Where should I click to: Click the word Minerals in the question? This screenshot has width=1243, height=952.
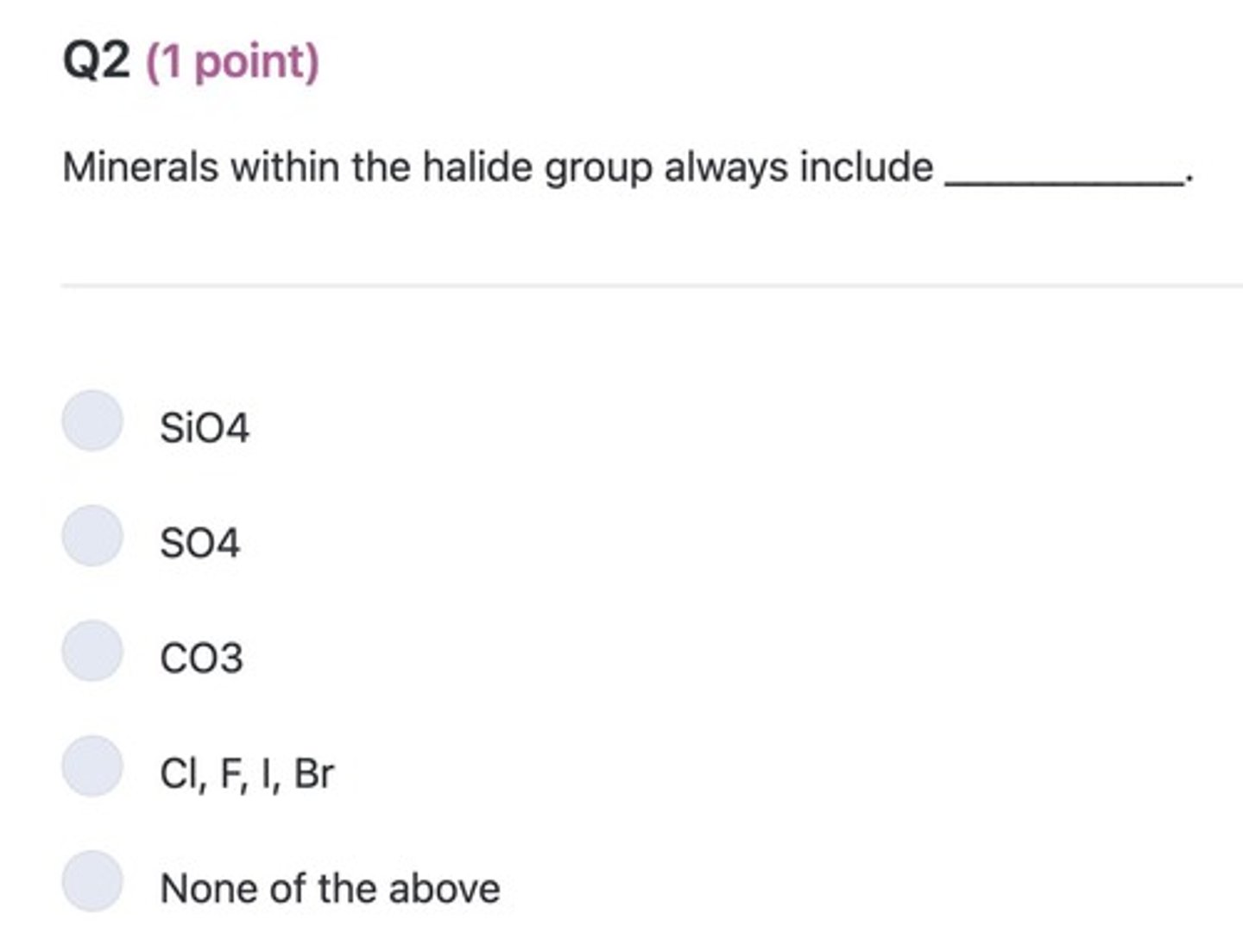pyautogui.click(x=140, y=167)
